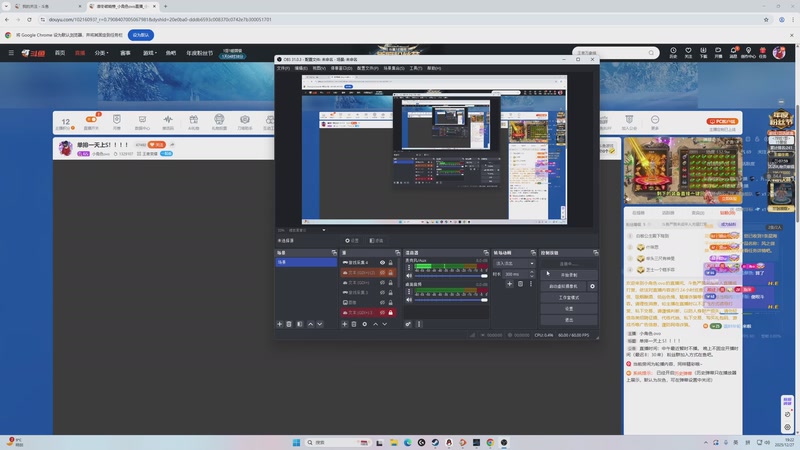
Task: Toggle visibility of the image source row
Action: (382, 303)
